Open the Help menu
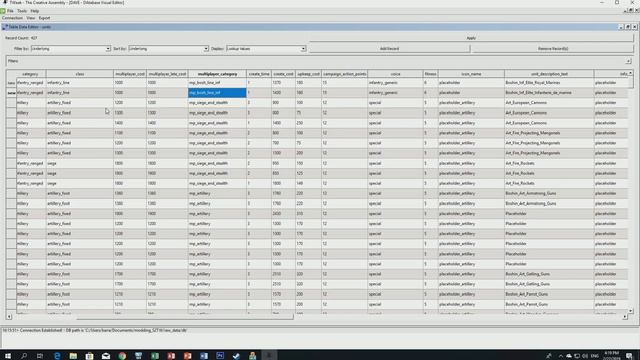 coord(35,11)
